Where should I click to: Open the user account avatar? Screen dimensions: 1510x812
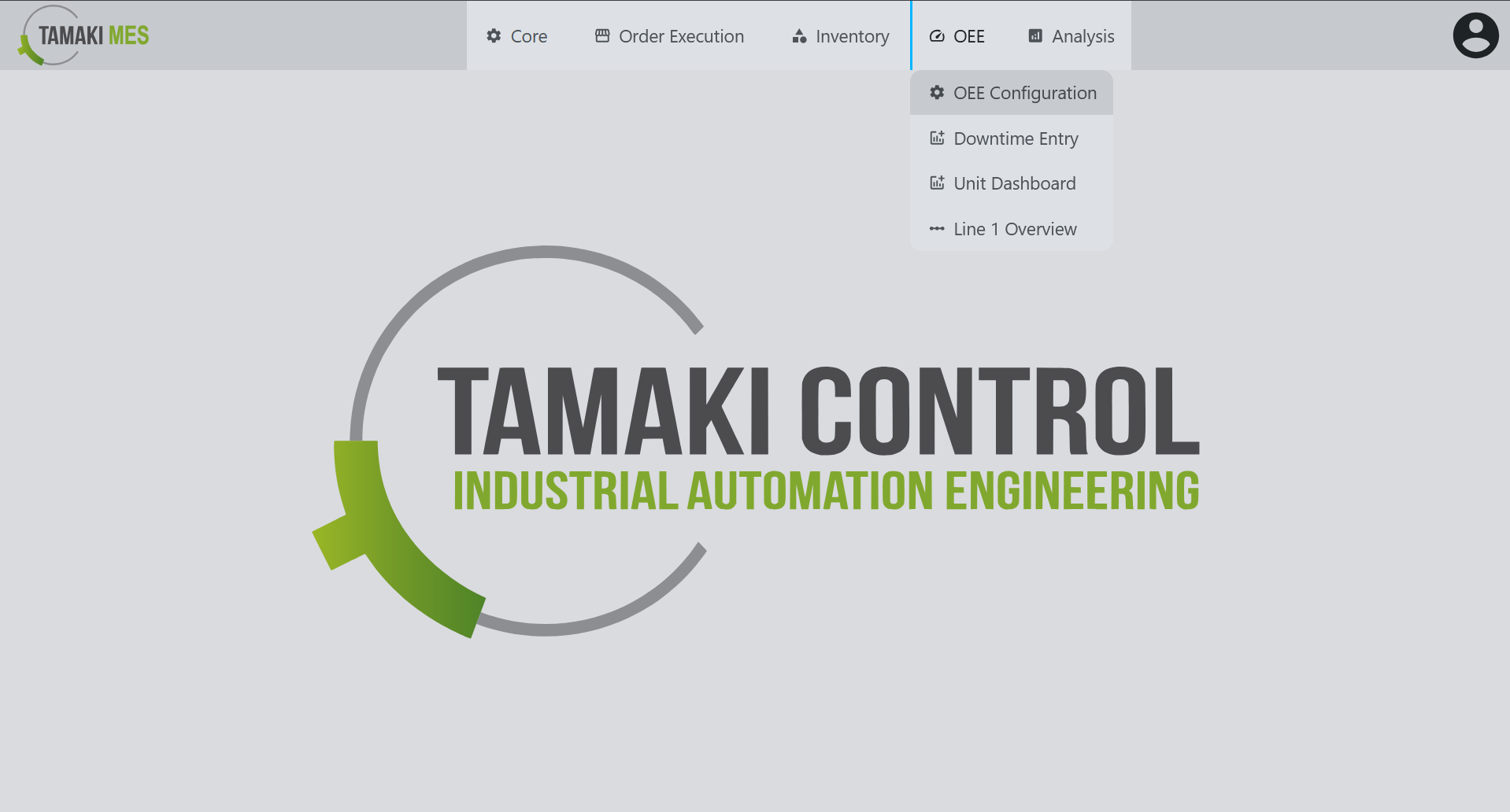[1475, 35]
